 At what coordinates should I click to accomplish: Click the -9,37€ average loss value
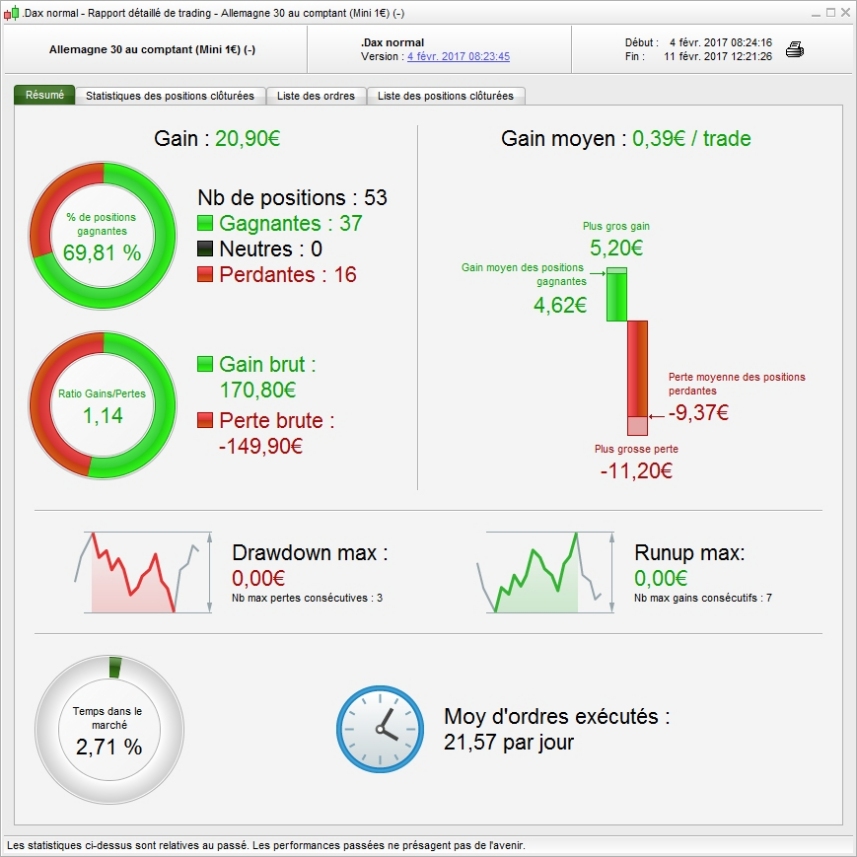(698, 413)
